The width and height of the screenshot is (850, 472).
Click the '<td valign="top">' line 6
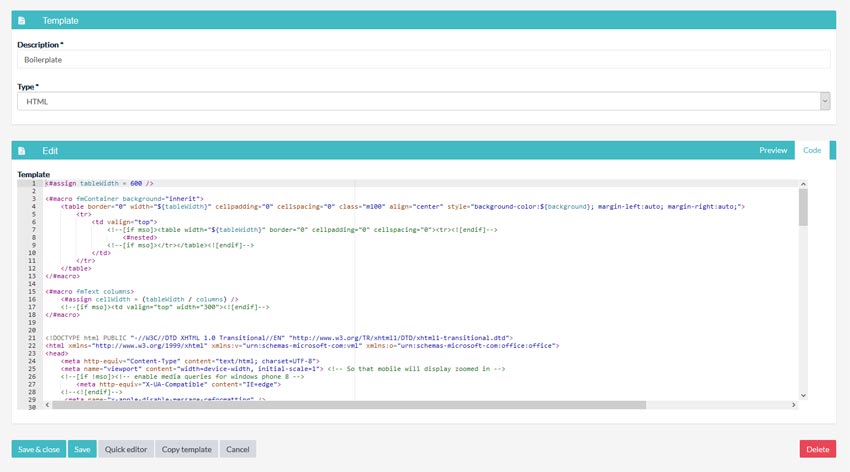[124, 222]
